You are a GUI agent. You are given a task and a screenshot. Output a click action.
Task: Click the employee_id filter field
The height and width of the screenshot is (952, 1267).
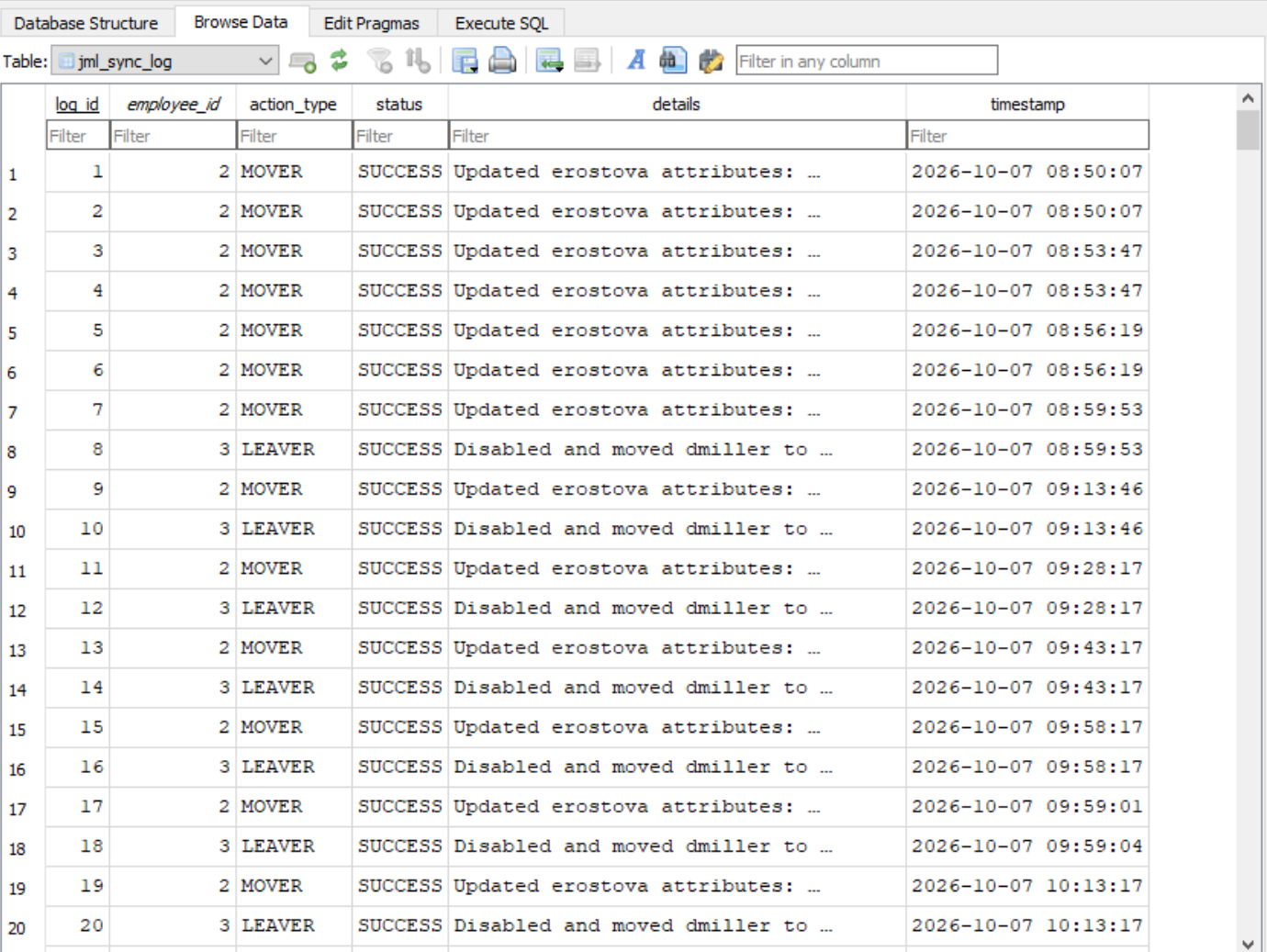[174, 136]
